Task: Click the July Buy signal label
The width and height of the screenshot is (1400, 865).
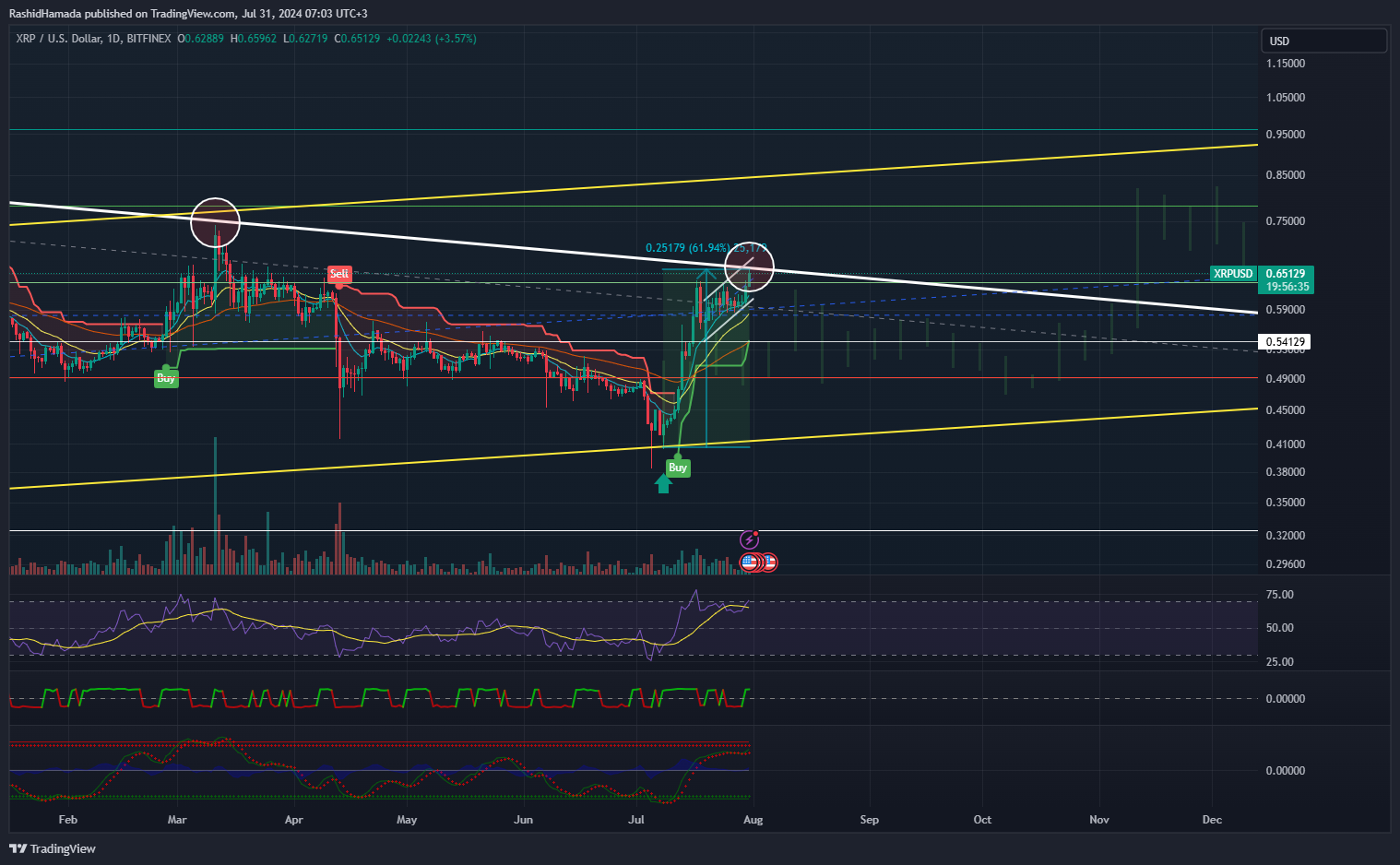Action: pos(678,468)
